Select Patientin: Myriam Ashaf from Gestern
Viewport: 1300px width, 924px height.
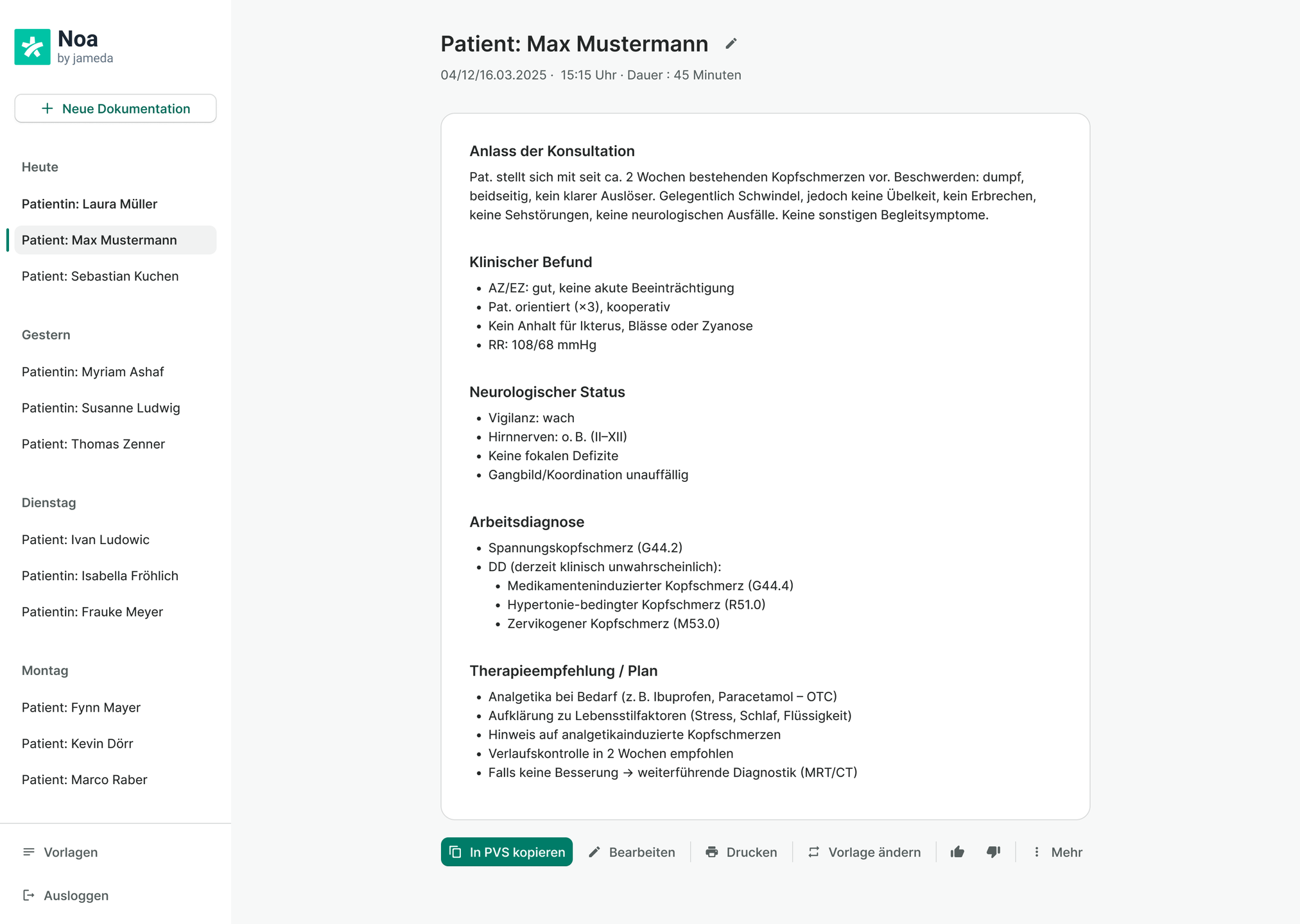tap(92, 372)
